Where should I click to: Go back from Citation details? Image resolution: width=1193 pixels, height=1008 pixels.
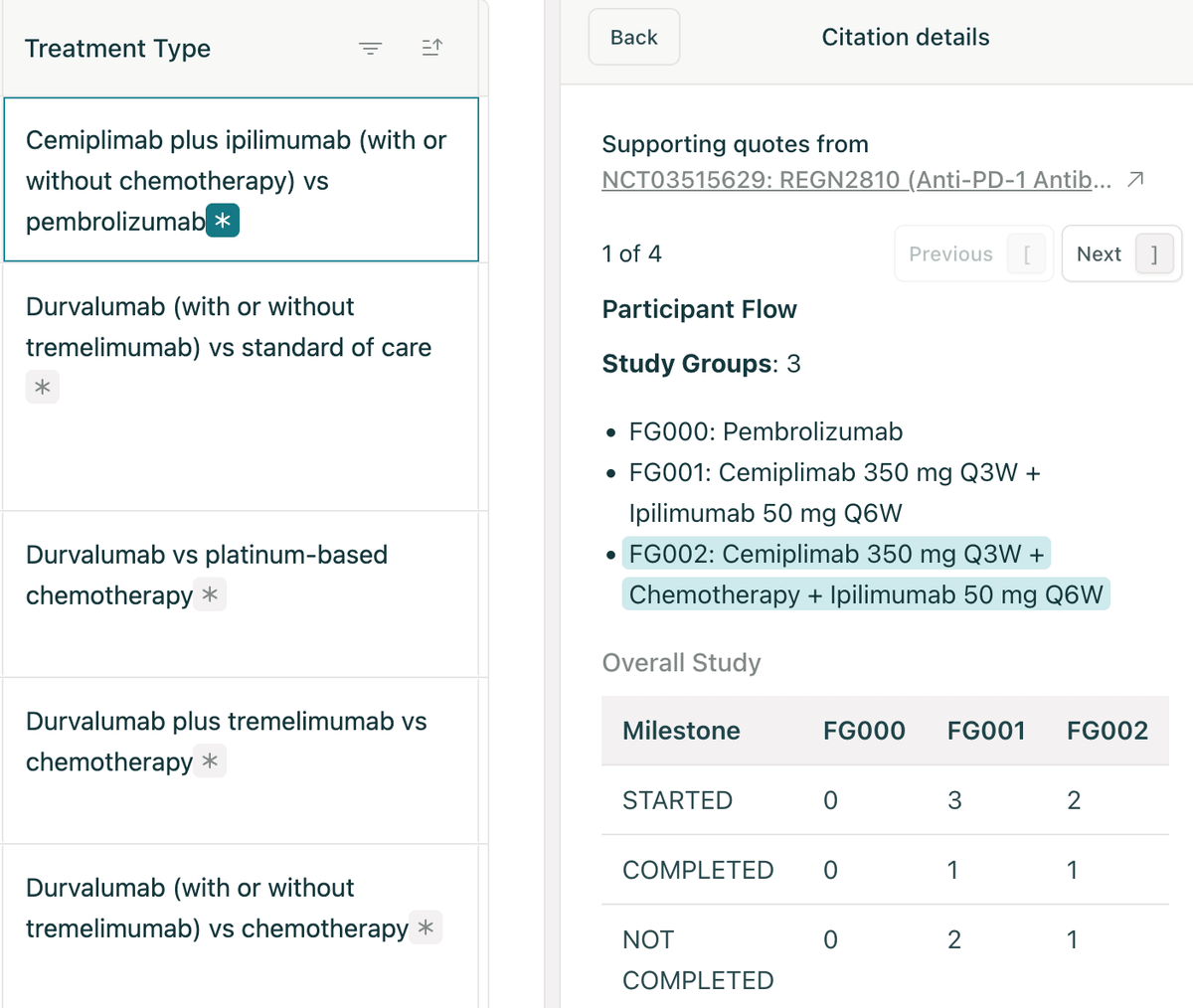pos(634,37)
